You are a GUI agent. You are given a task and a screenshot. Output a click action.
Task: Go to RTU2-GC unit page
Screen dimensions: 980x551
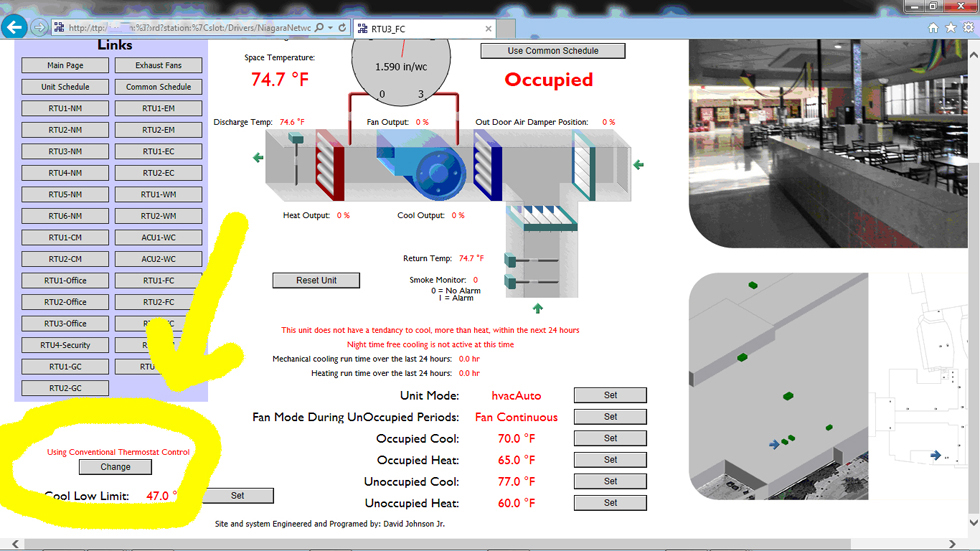pos(65,388)
